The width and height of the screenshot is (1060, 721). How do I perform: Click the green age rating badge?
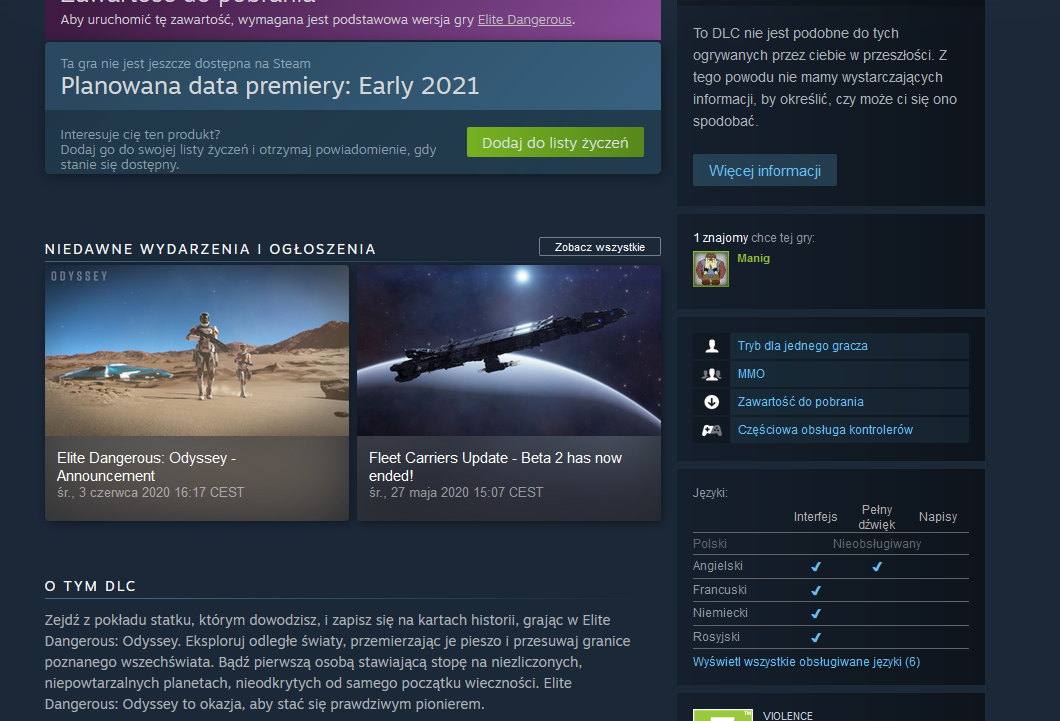coord(723,716)
